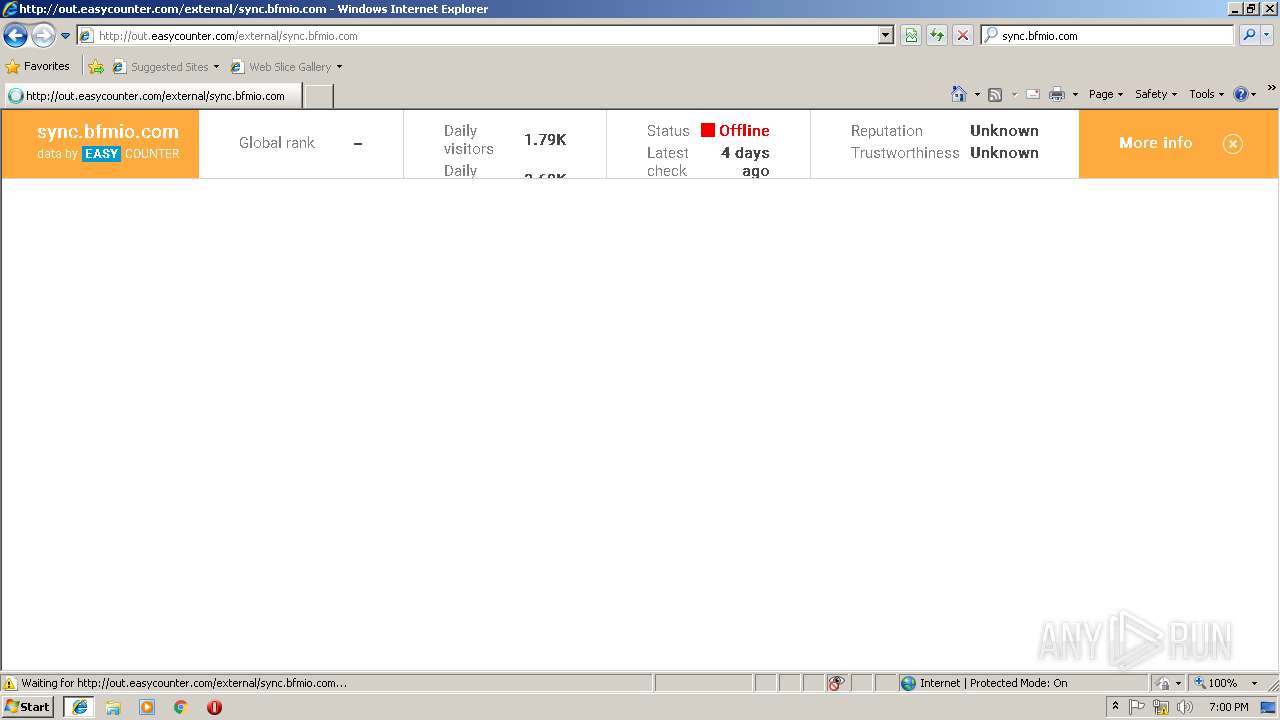Screen dimensions: 1280x720
Task: Show hidden tray icons arrow
Action: [x=1115, y=707]
